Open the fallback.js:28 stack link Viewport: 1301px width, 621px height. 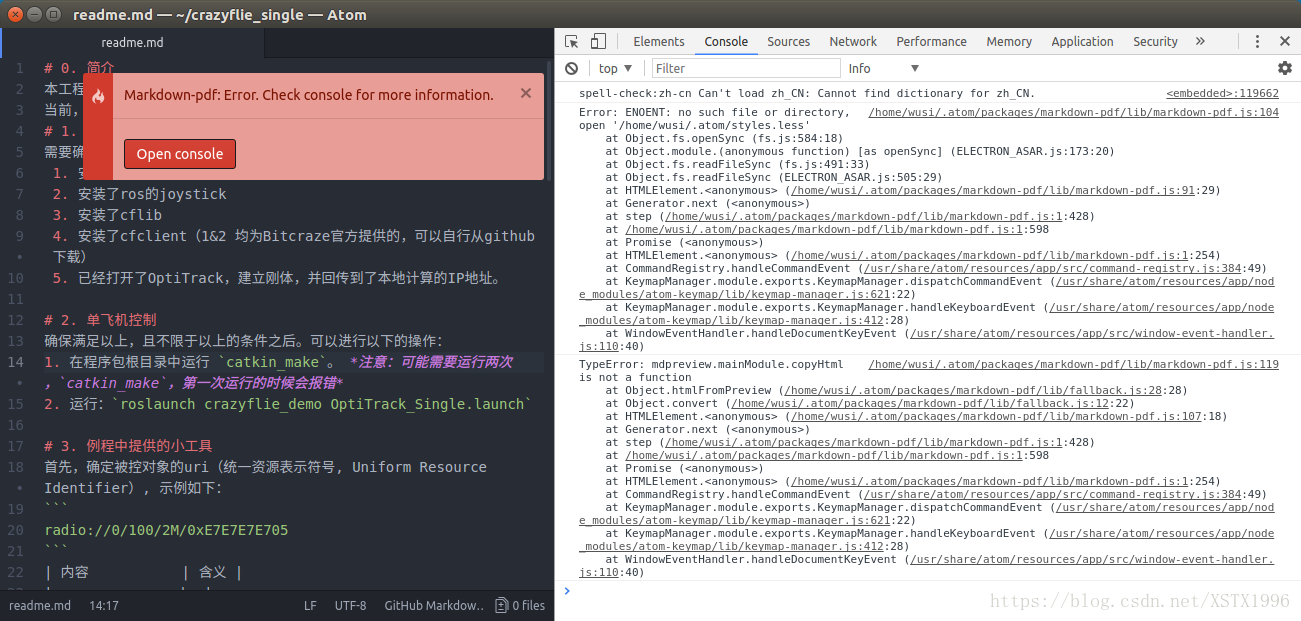coord(973,390)
